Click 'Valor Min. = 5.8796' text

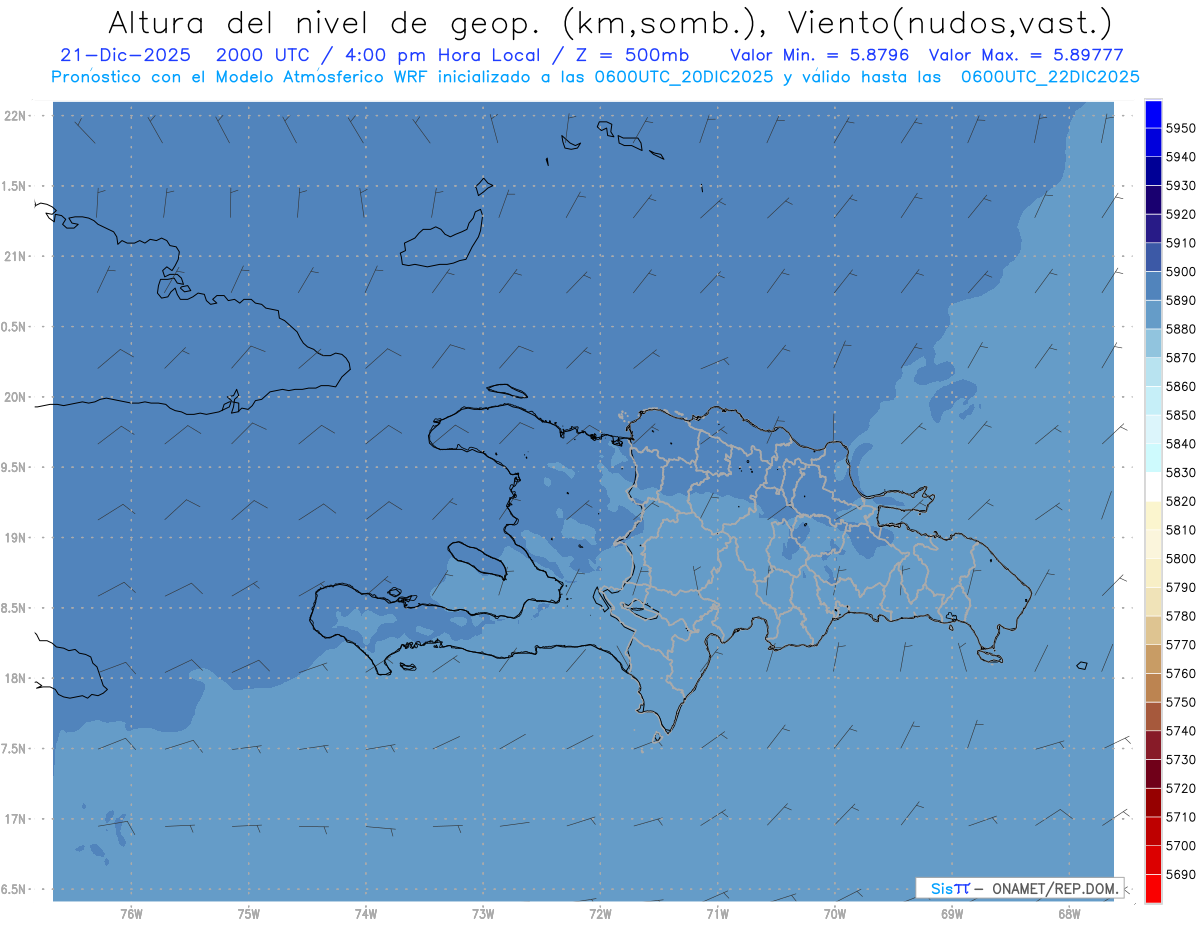(820, 55)
